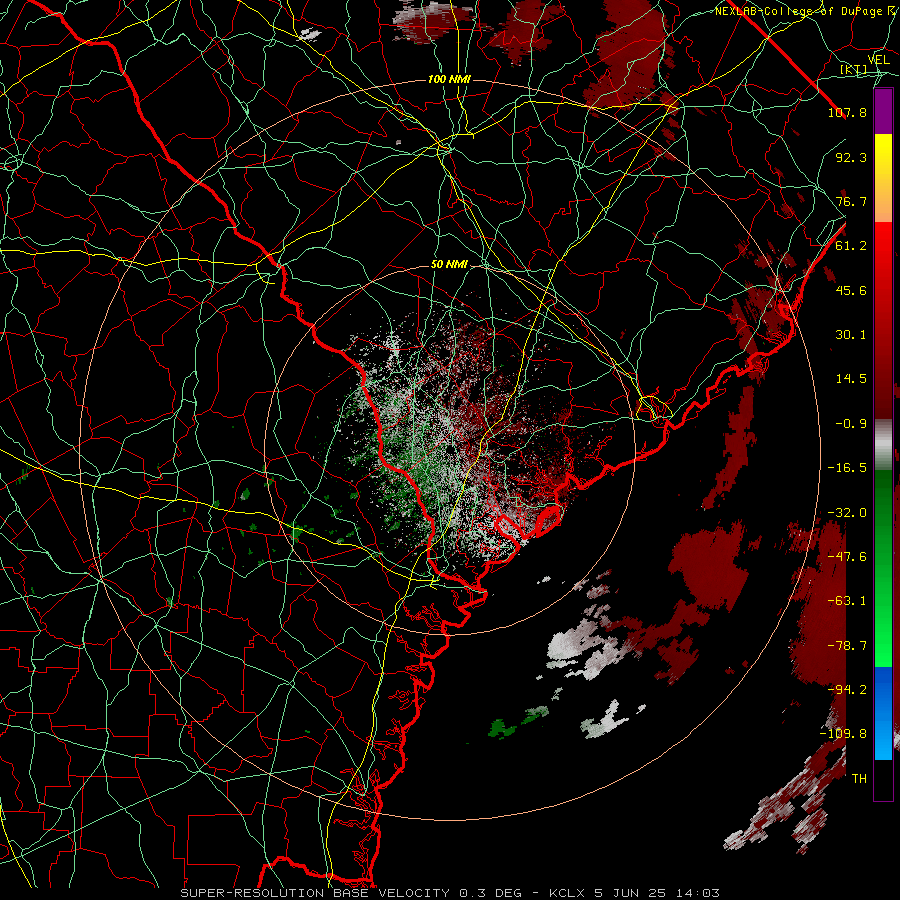The width and height of the screenshot is (900, 900).
Task: Click the 30.1 velocity scale label
Action: 851,335
